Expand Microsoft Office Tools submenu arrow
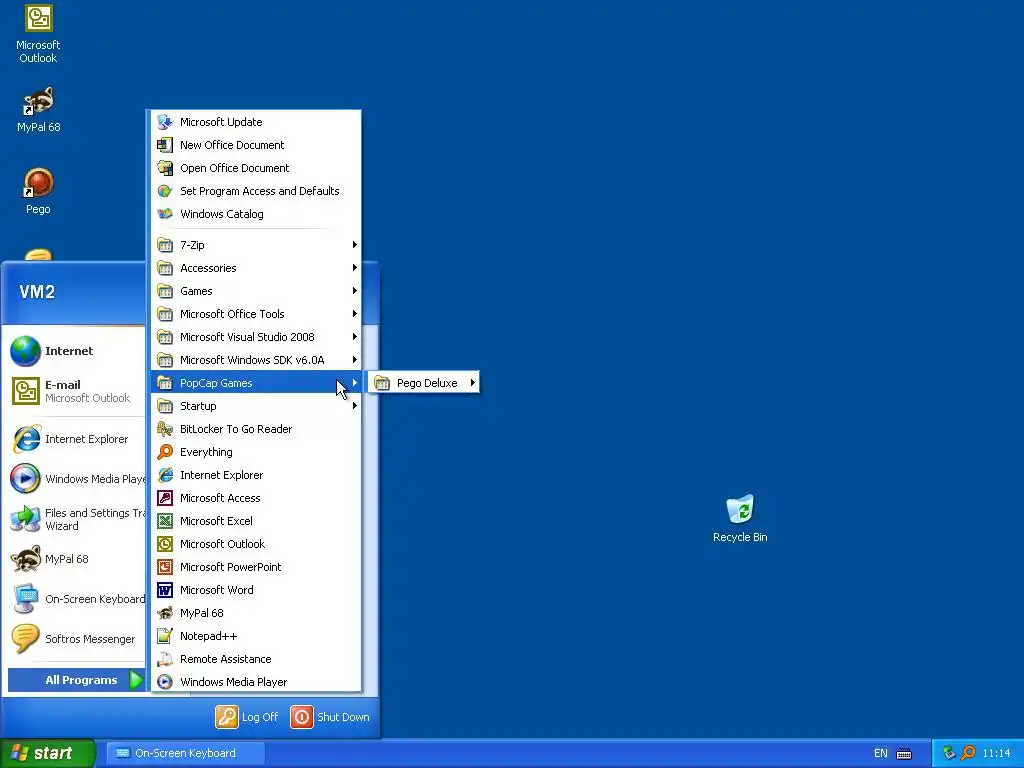 [355, 314]
